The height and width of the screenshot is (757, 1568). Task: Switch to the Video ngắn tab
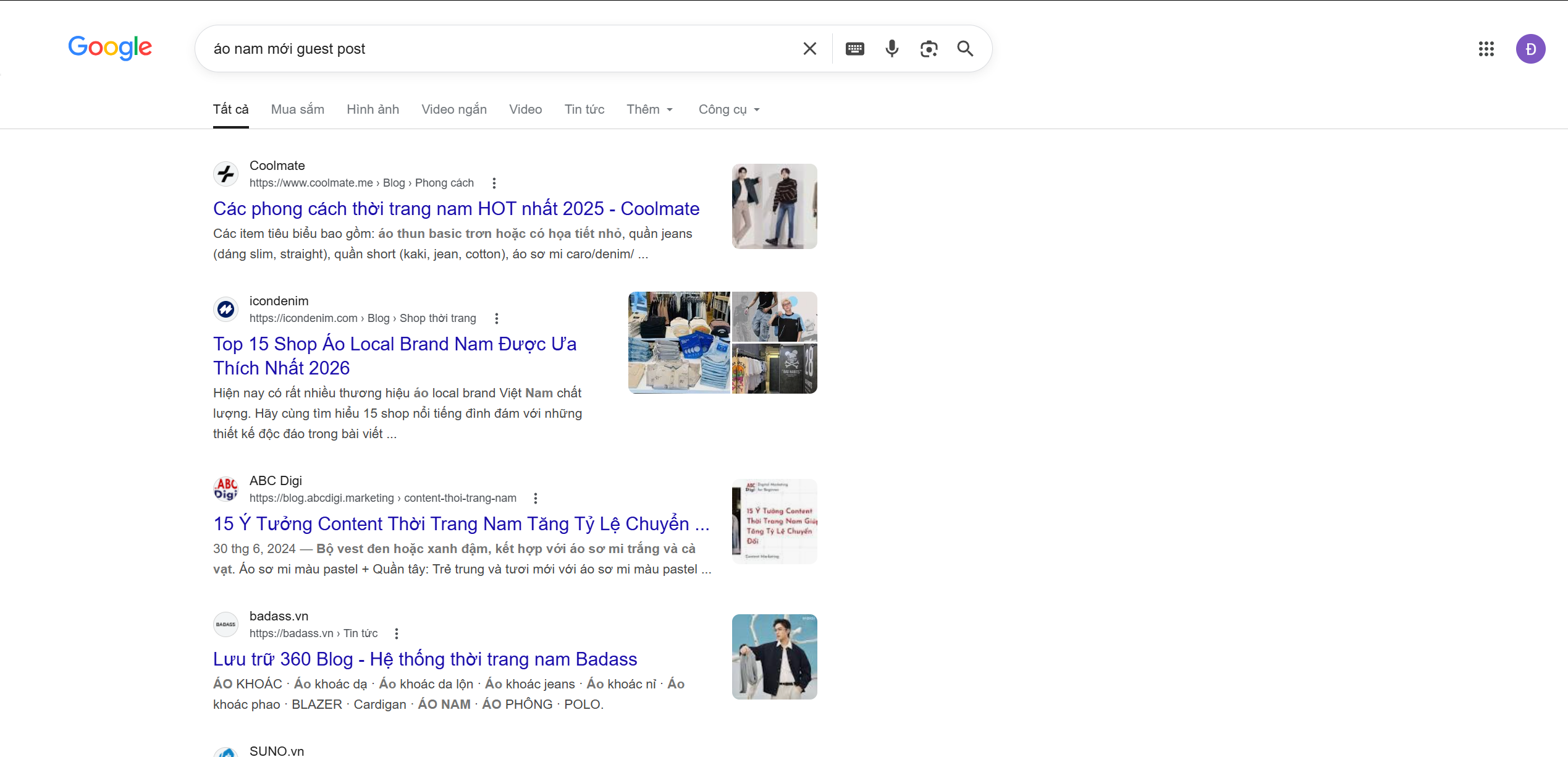(454, 109)
